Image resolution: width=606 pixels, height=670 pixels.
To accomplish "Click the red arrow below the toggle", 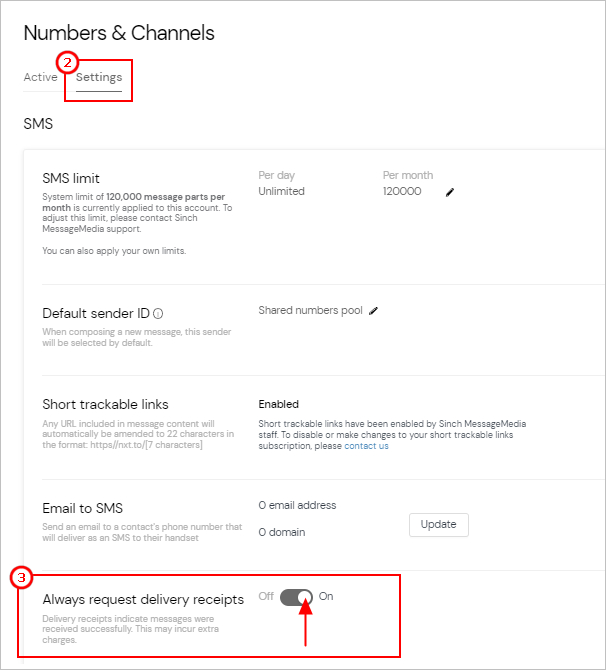I will click(304, 625).
